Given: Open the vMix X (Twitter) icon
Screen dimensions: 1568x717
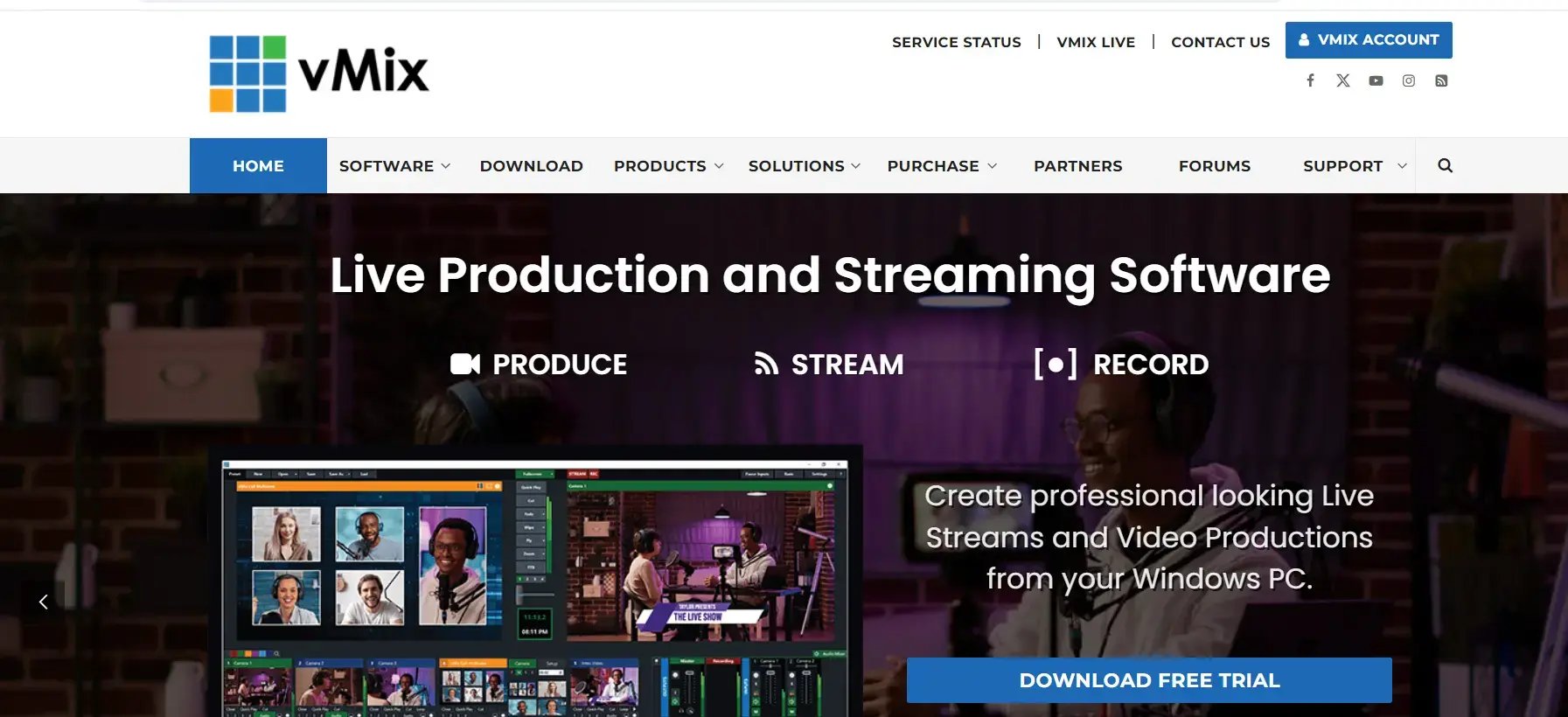Looking at the screenshot, I should point(1343,80).
